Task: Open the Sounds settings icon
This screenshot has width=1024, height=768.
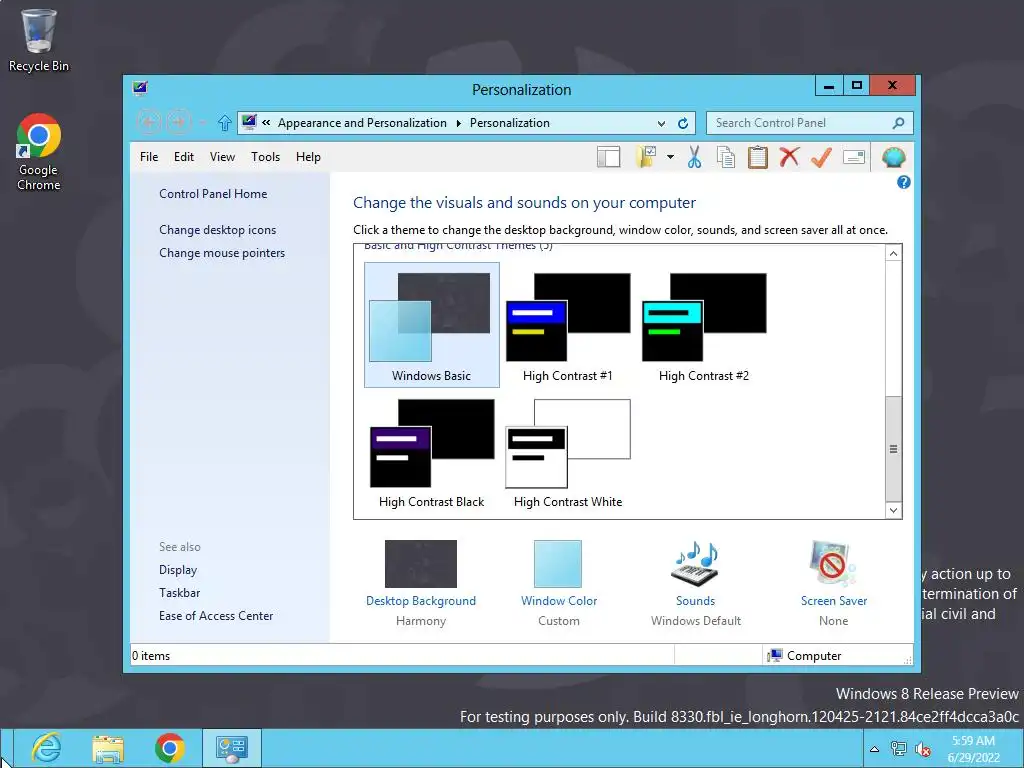Action: pyautogui.click(x=696, y=564)
